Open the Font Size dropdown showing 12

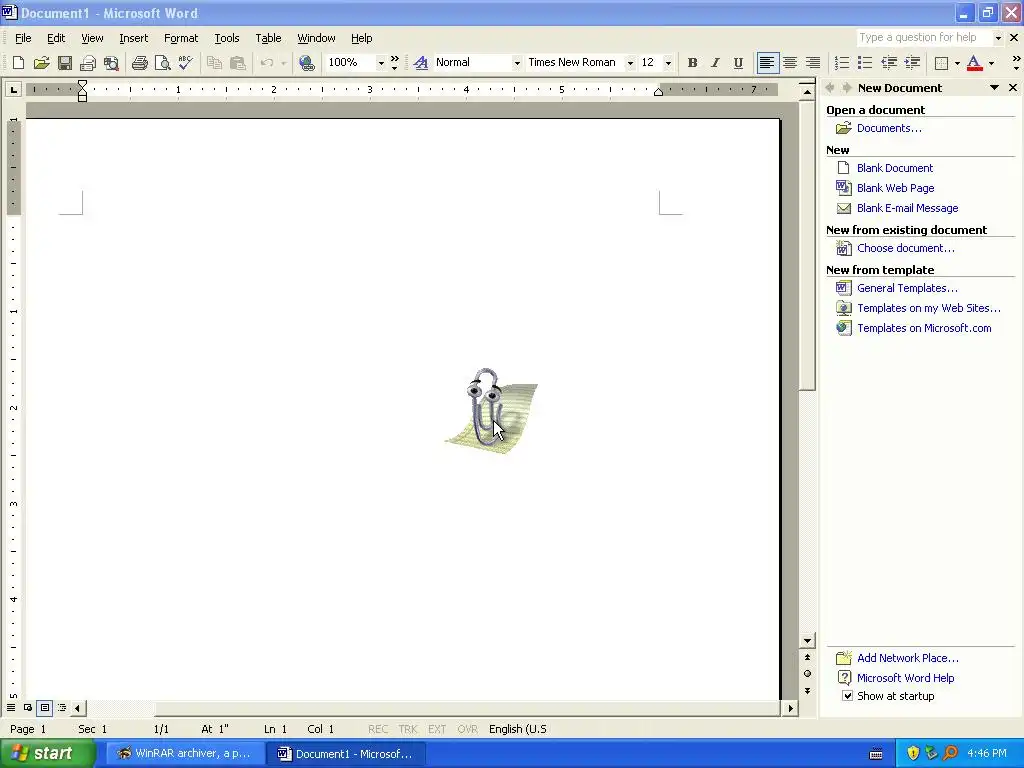click(667, 63)
